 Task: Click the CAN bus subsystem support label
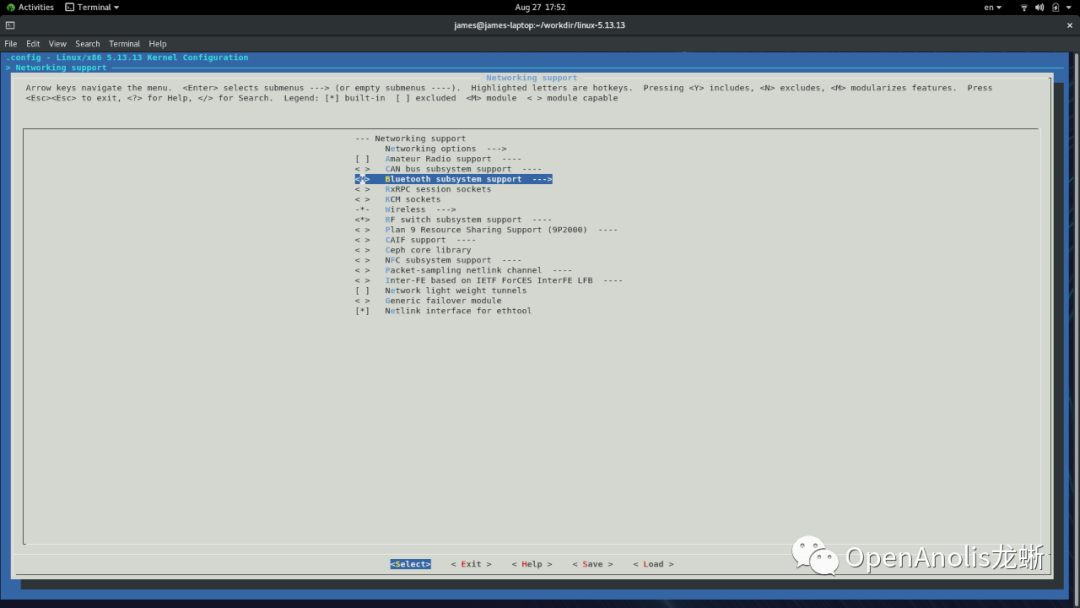[x=448, y=169]
